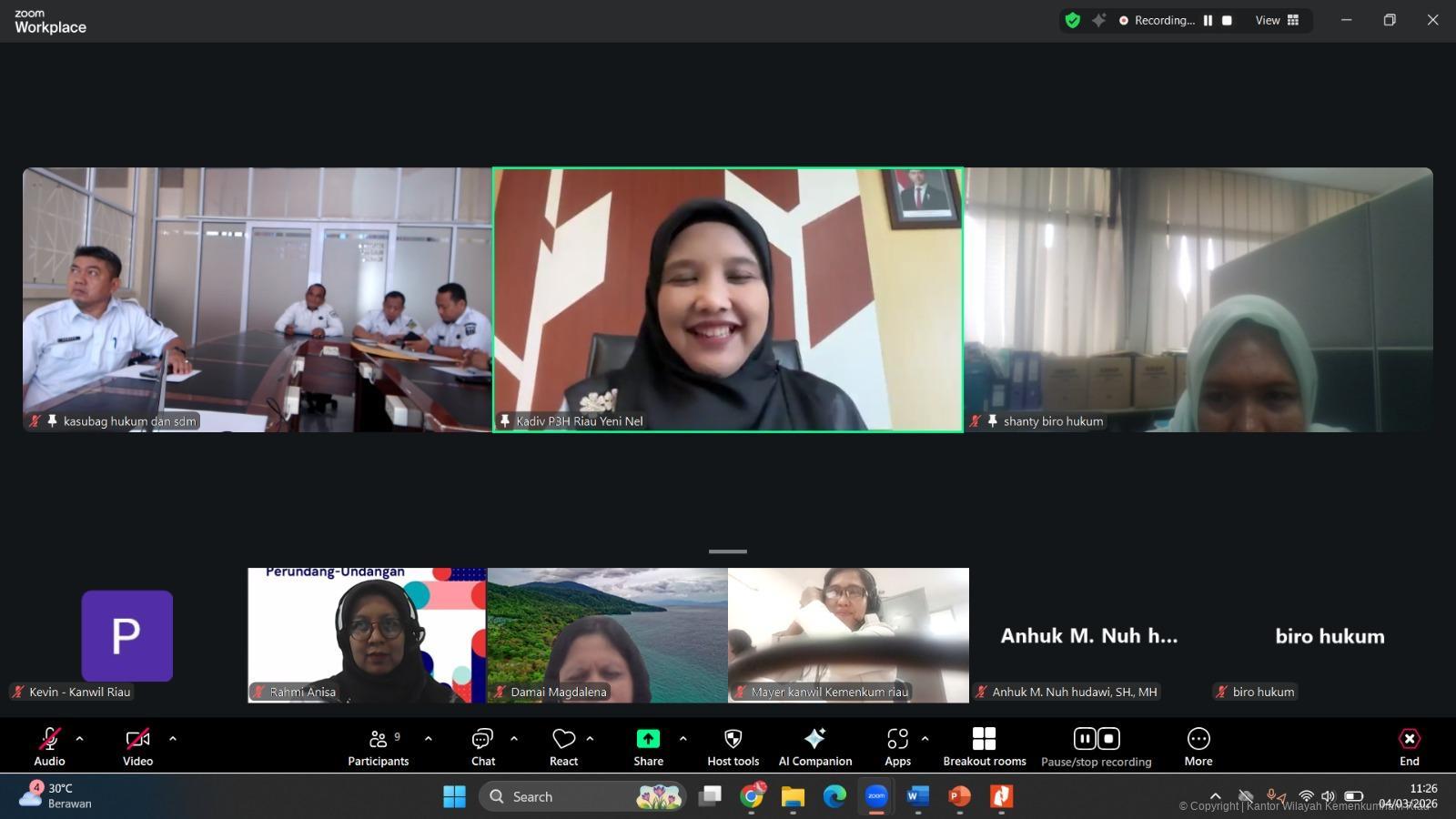Open the Chat panel
Screen dimensions: 1456x819
[482, 746]
